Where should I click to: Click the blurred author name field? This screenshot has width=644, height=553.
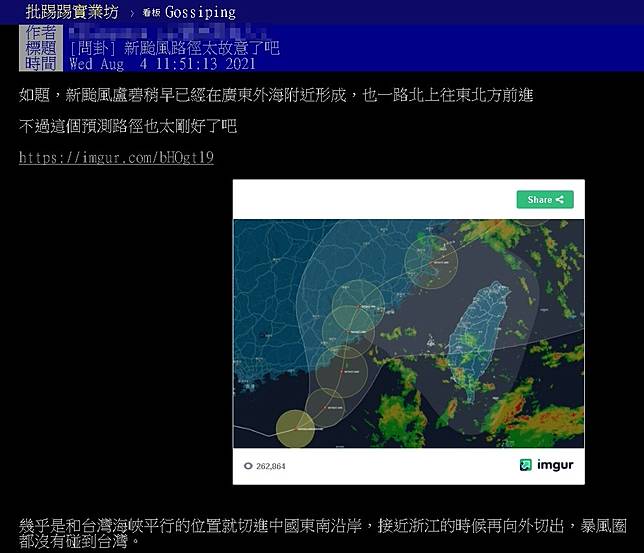(x=168, y=32)
